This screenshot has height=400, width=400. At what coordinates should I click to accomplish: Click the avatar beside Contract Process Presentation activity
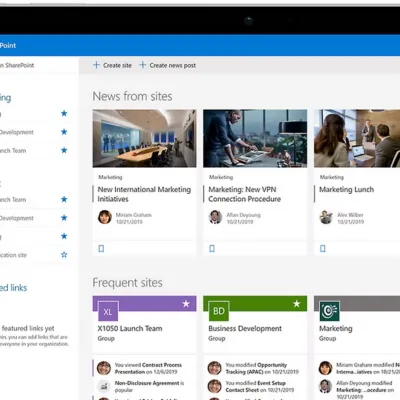(104, 368)
